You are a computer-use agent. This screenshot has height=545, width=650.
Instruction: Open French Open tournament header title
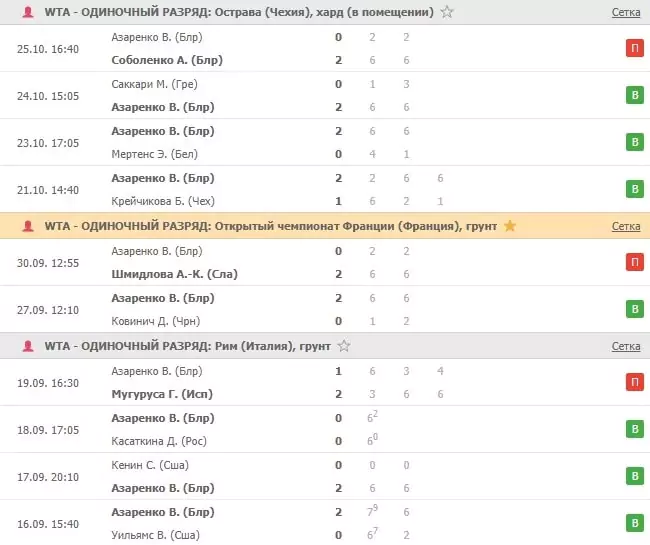(x=271, y=226)
